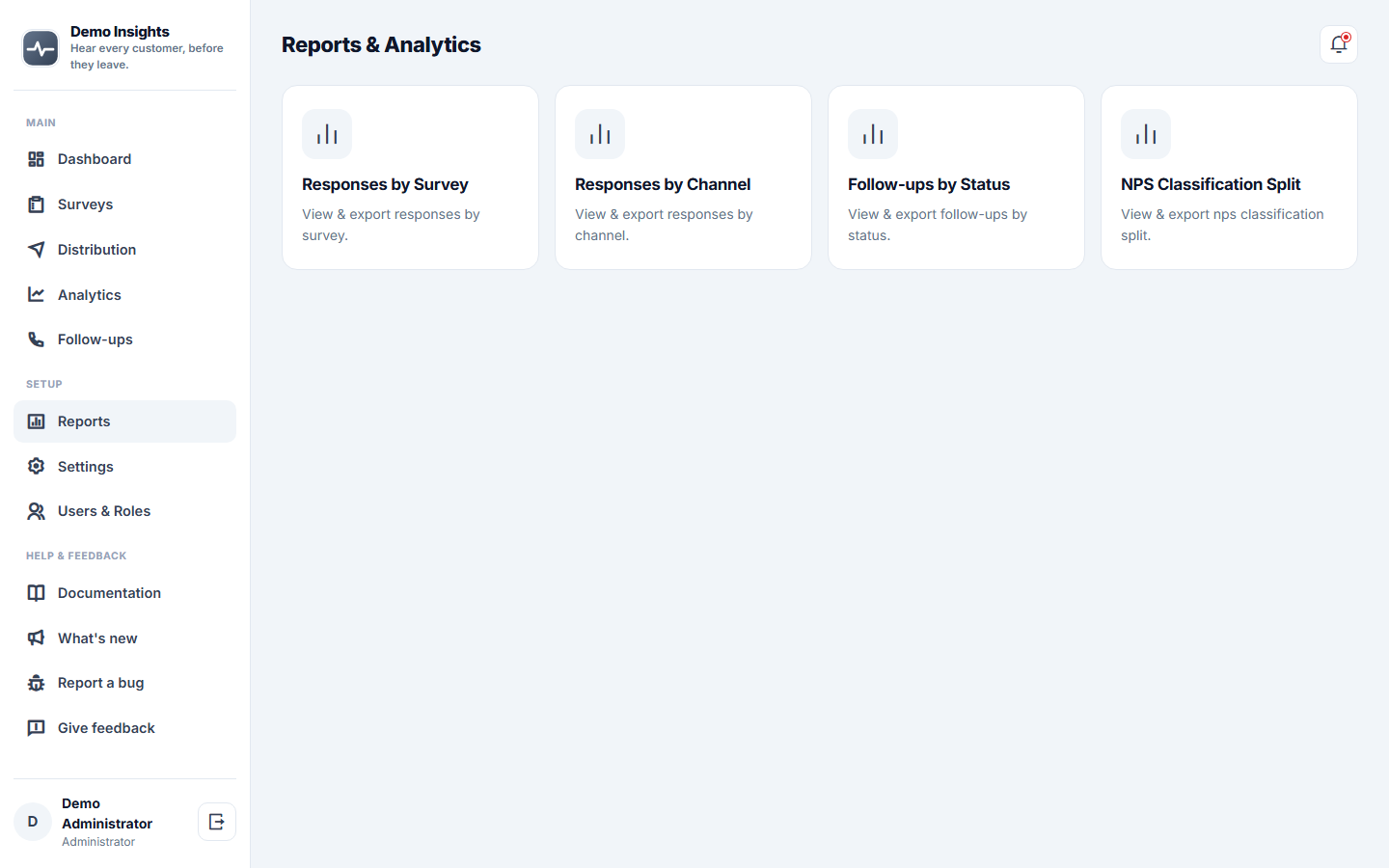
Task: Click the user avatar letter D
Action: [33, 822]
